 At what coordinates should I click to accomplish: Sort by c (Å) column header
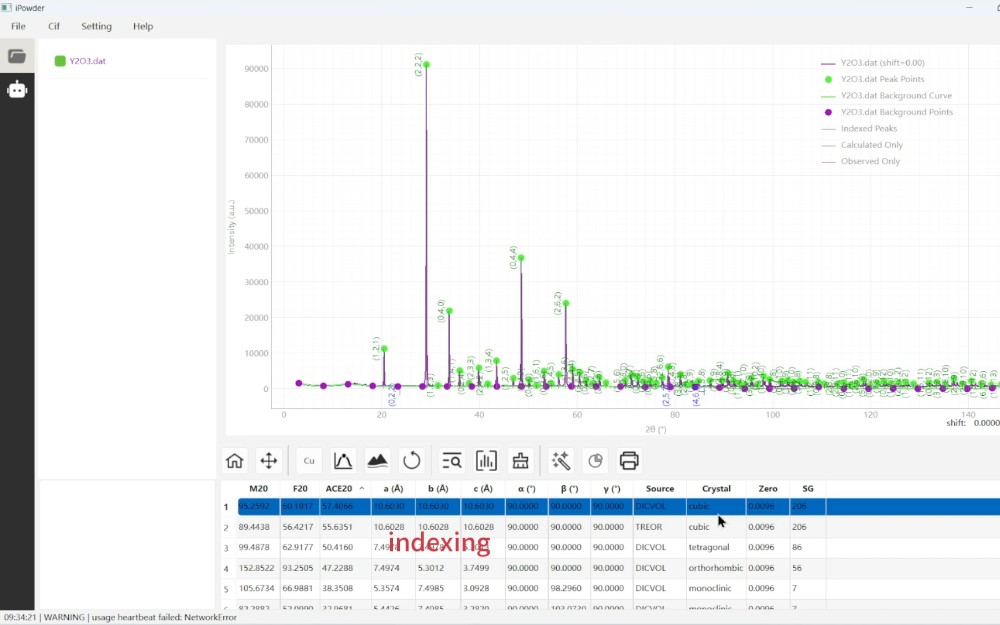[483, 489]
